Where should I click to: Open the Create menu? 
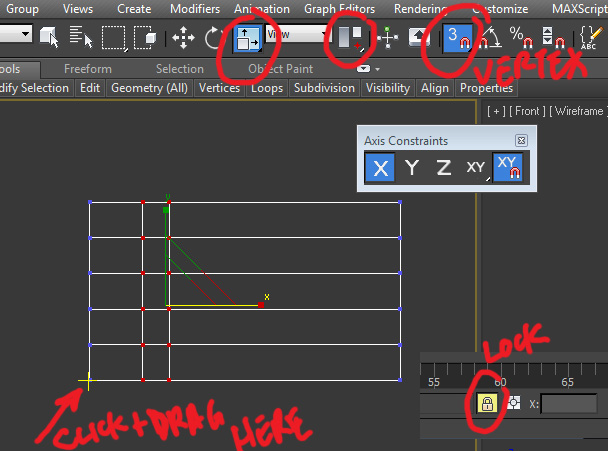point(134,9)
